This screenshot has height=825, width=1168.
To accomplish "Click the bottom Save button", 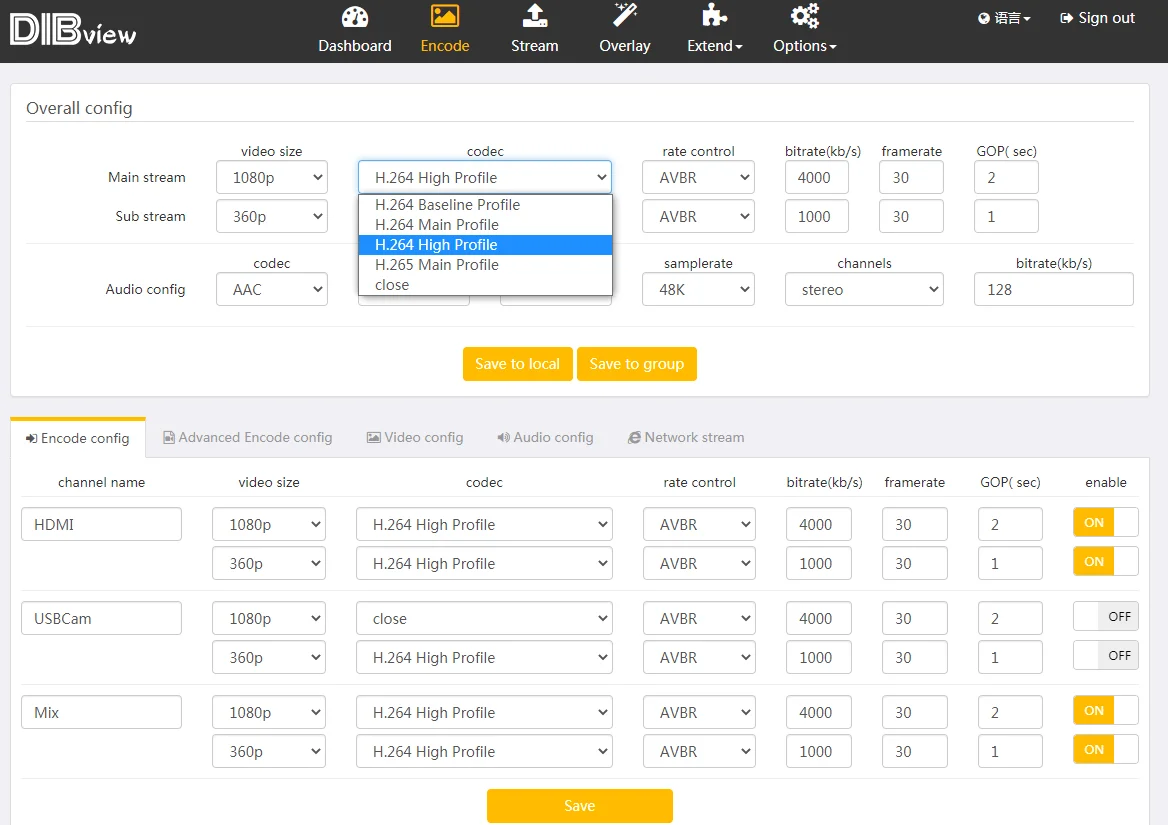I will [580, 806].
